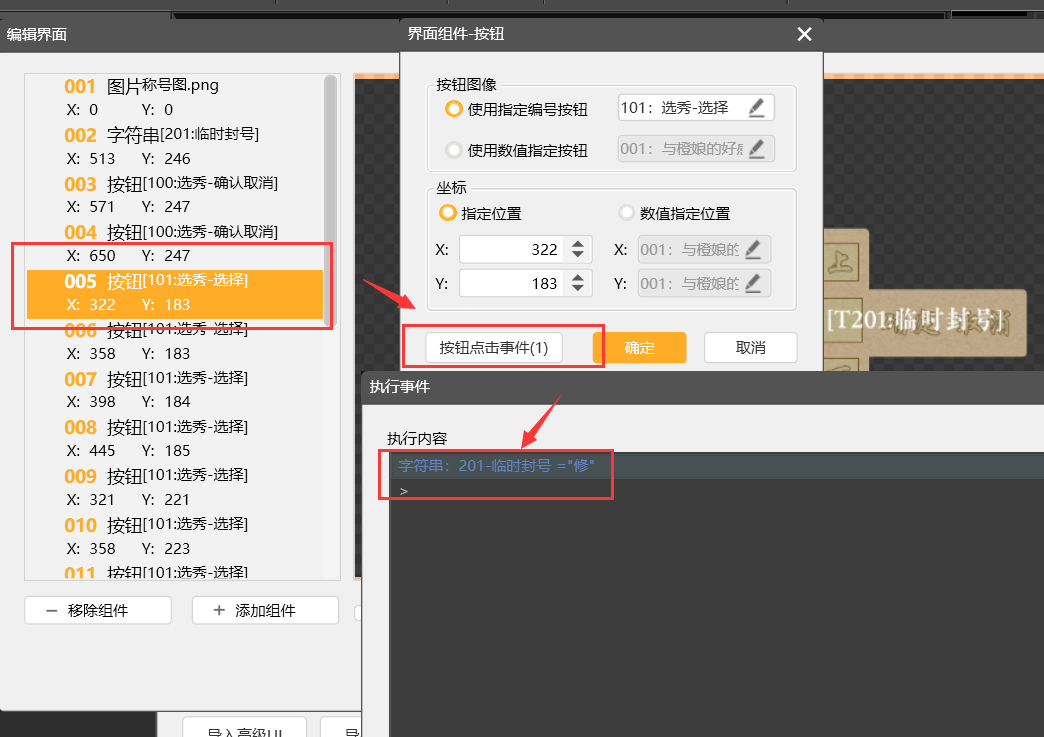Click pencil icon beside 101：选秀-选择 field
The image size is (1044, 737).
[x=757, y=108]
